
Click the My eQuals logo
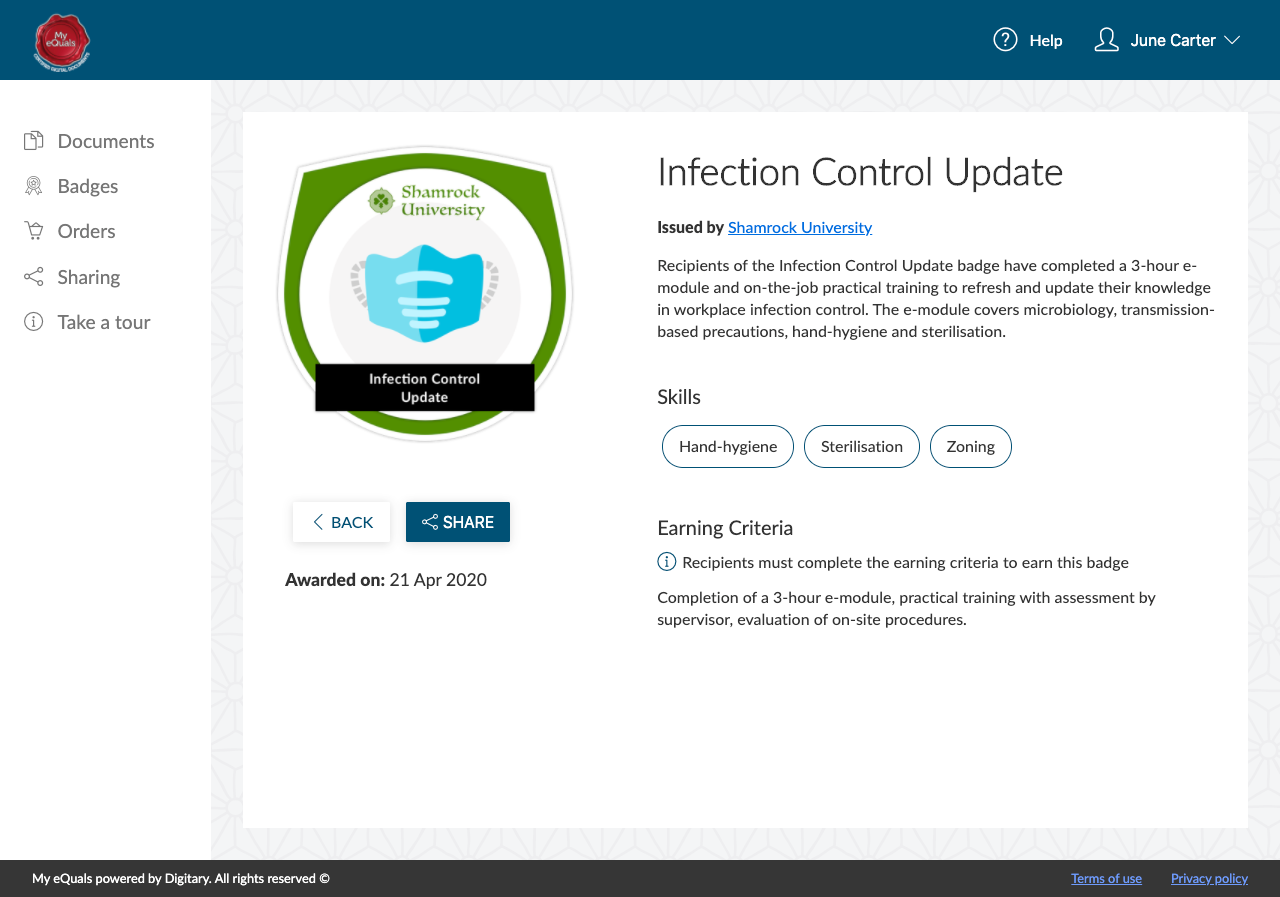click(62, 42)
